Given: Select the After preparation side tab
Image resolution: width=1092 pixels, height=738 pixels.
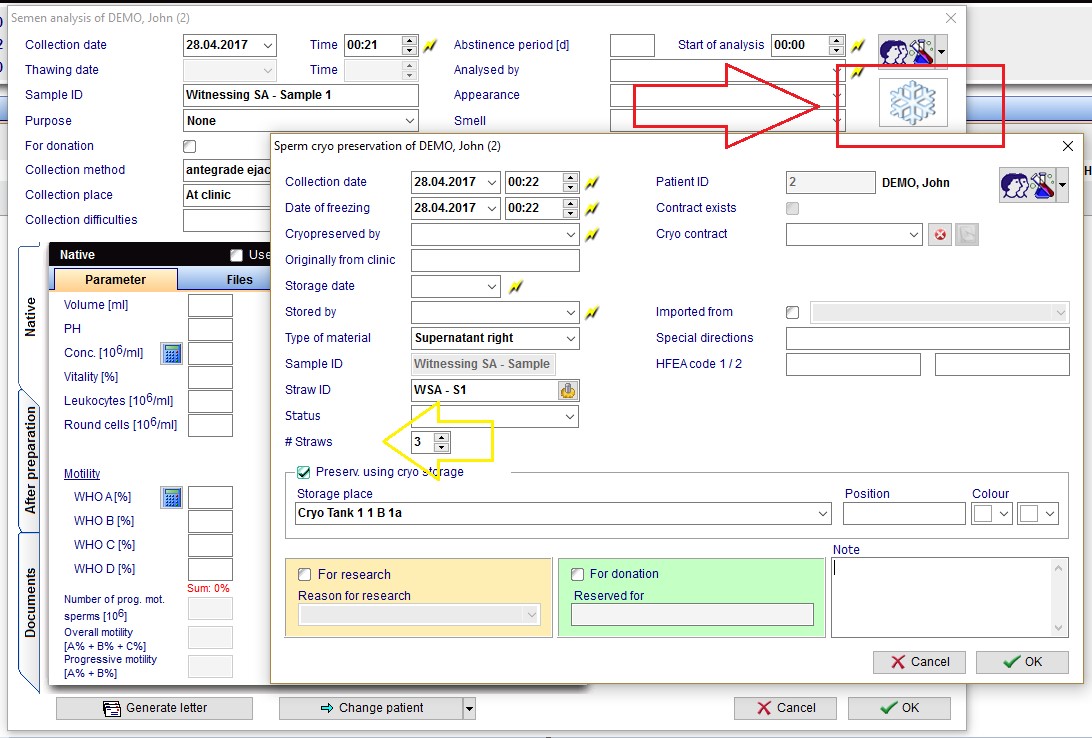Looking at the screenshot, I should [30, 460].
